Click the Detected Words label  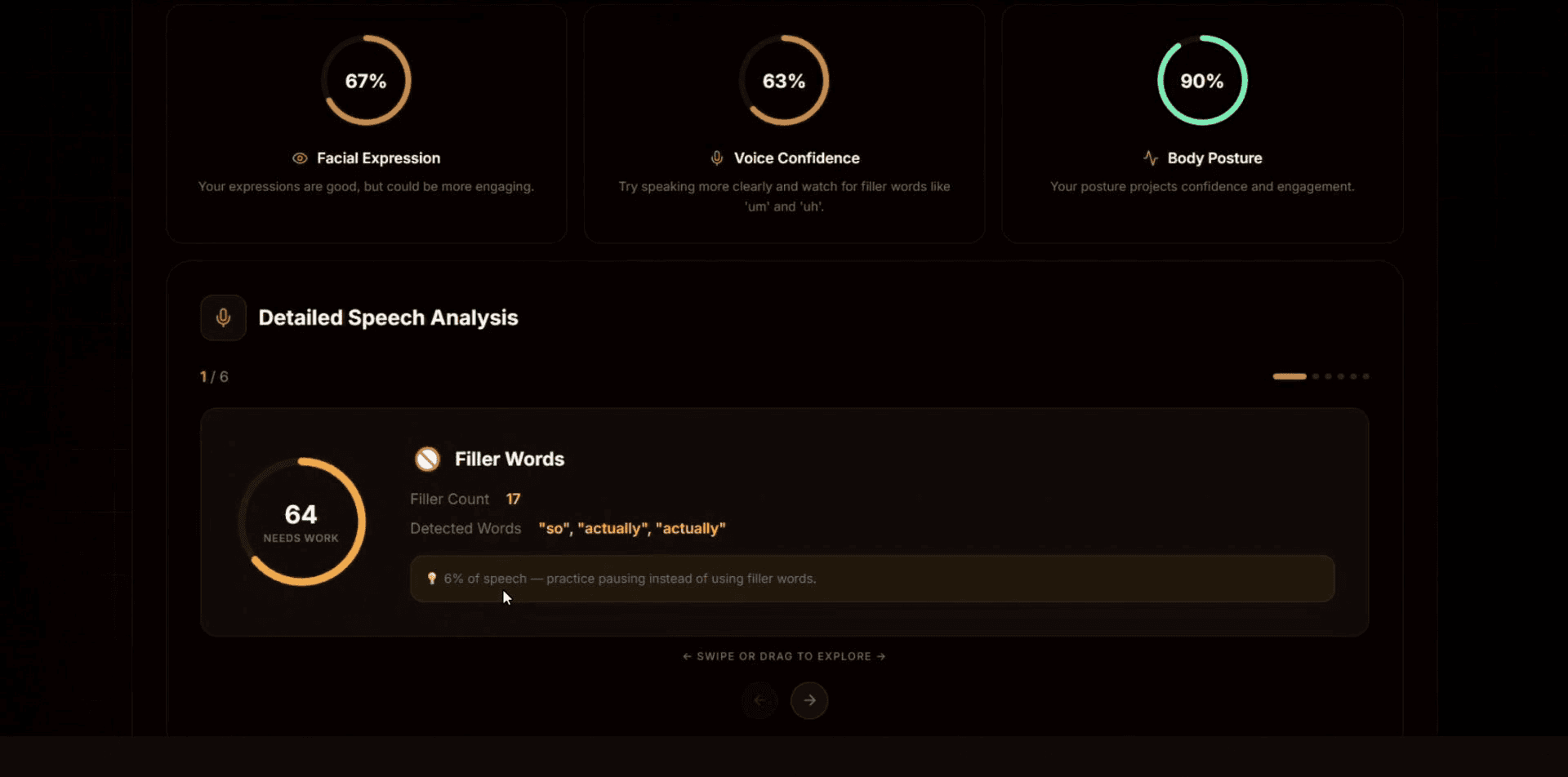tap(465, 528)
